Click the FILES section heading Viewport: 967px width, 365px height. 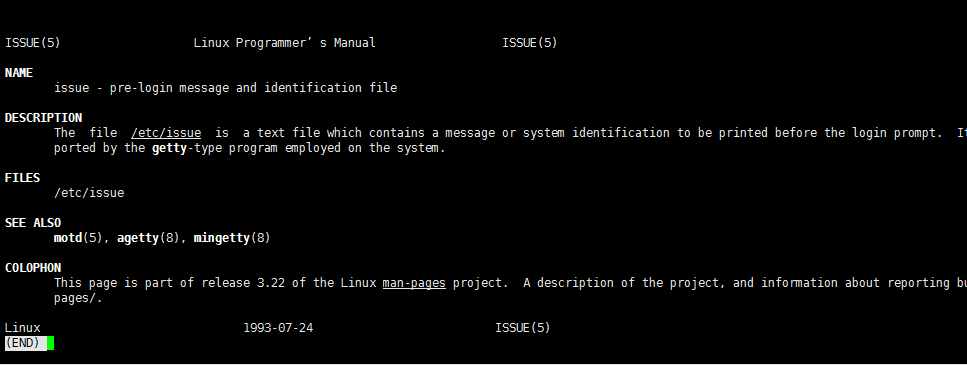pyautogui.click(x=22, y=178)
